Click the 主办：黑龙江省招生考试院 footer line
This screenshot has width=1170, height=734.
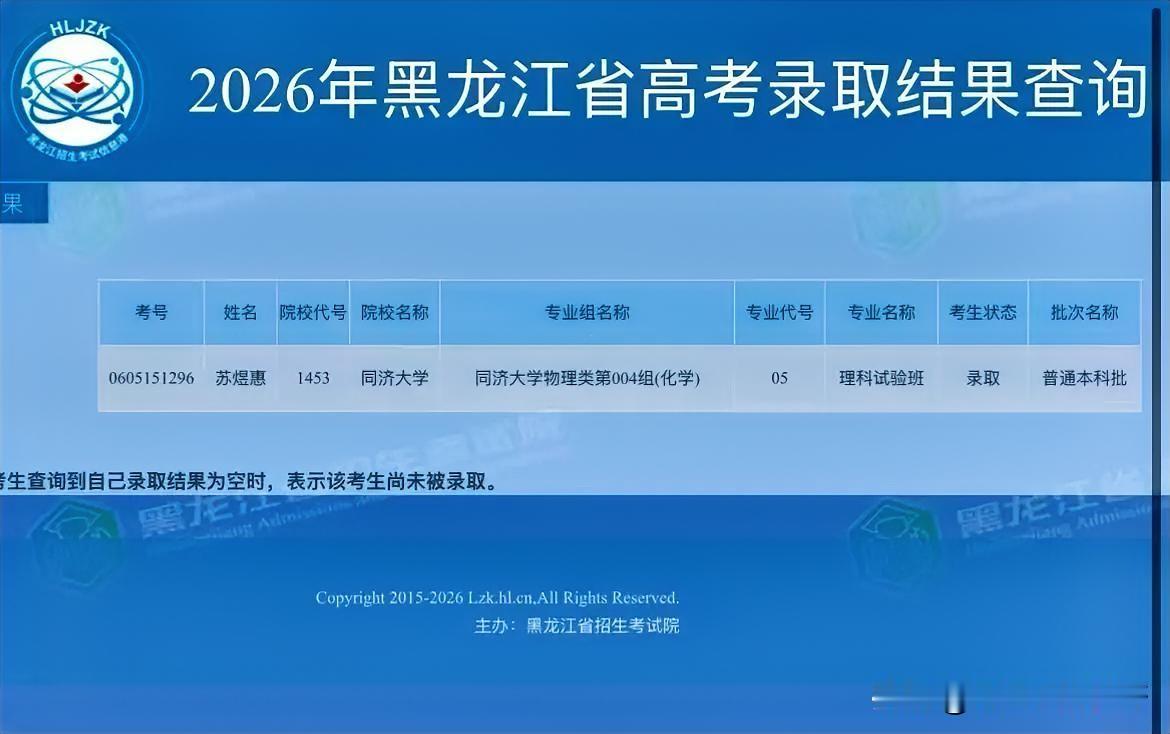(577, 625)
